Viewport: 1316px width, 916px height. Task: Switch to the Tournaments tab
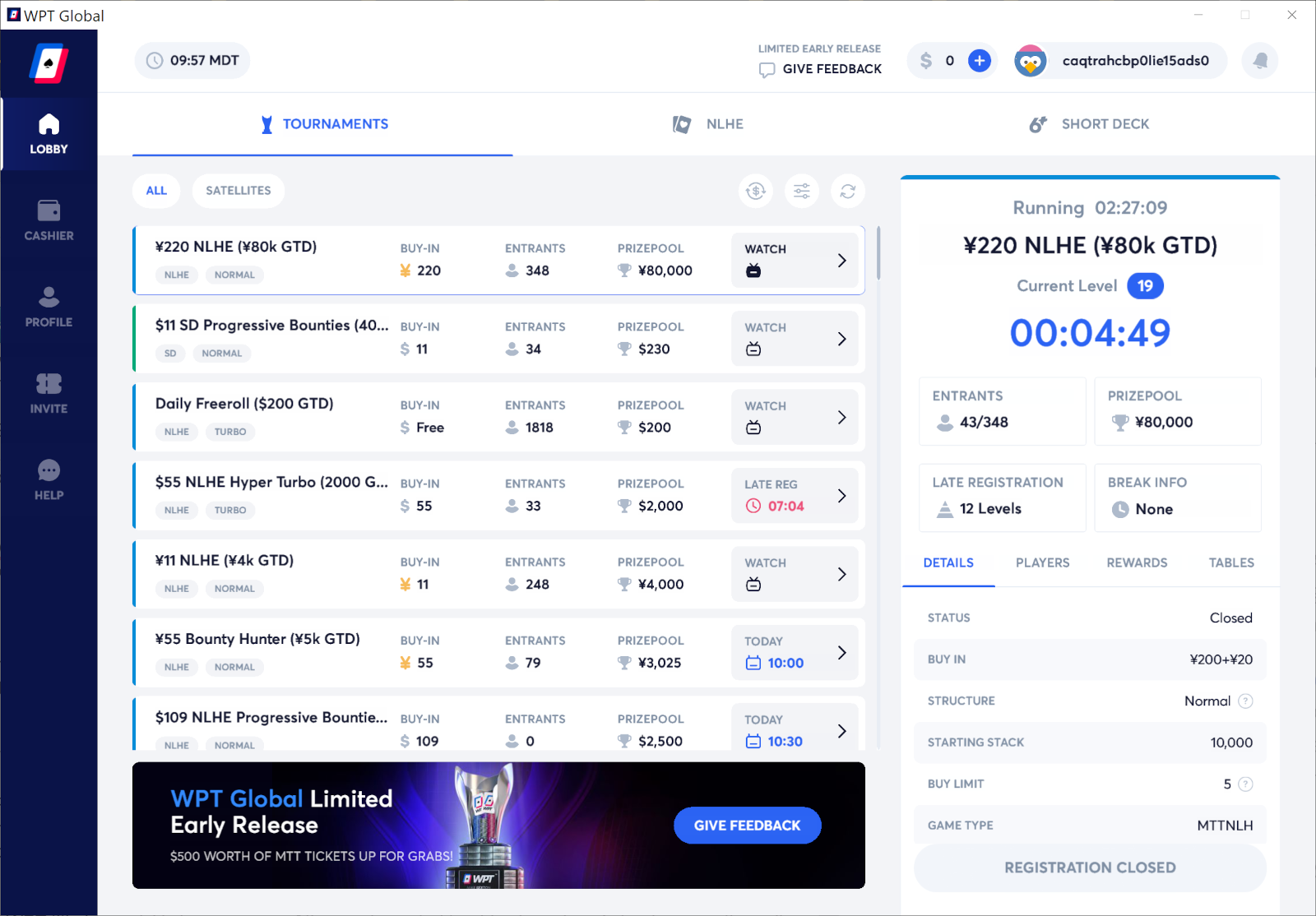coord(323,124)
